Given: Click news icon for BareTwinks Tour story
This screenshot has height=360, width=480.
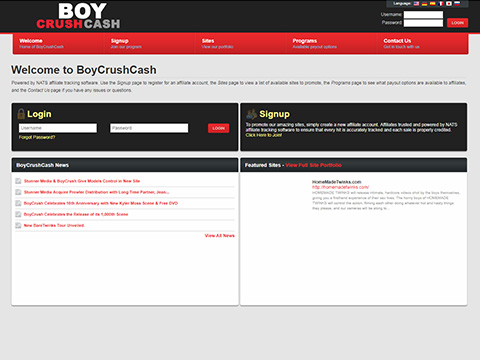Looking at the screenshot, I should point(18,225).
